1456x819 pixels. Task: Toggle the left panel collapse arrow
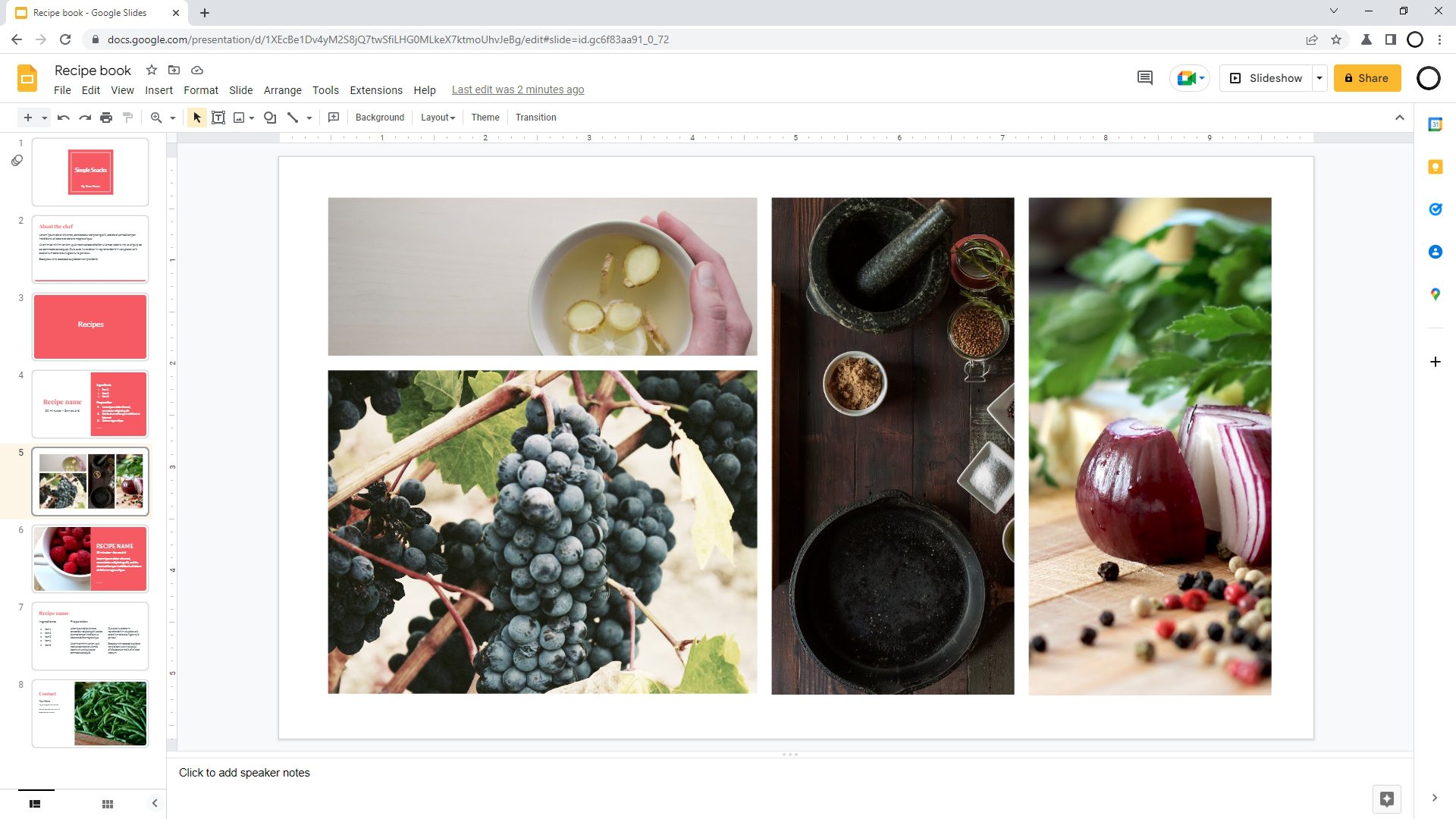point(155,803)
